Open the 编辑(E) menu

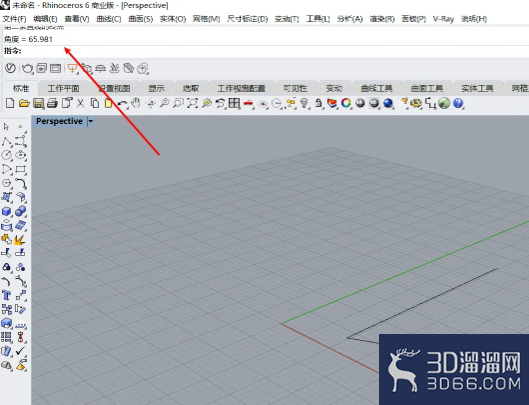pyautogui.click(x=45, y=19)
